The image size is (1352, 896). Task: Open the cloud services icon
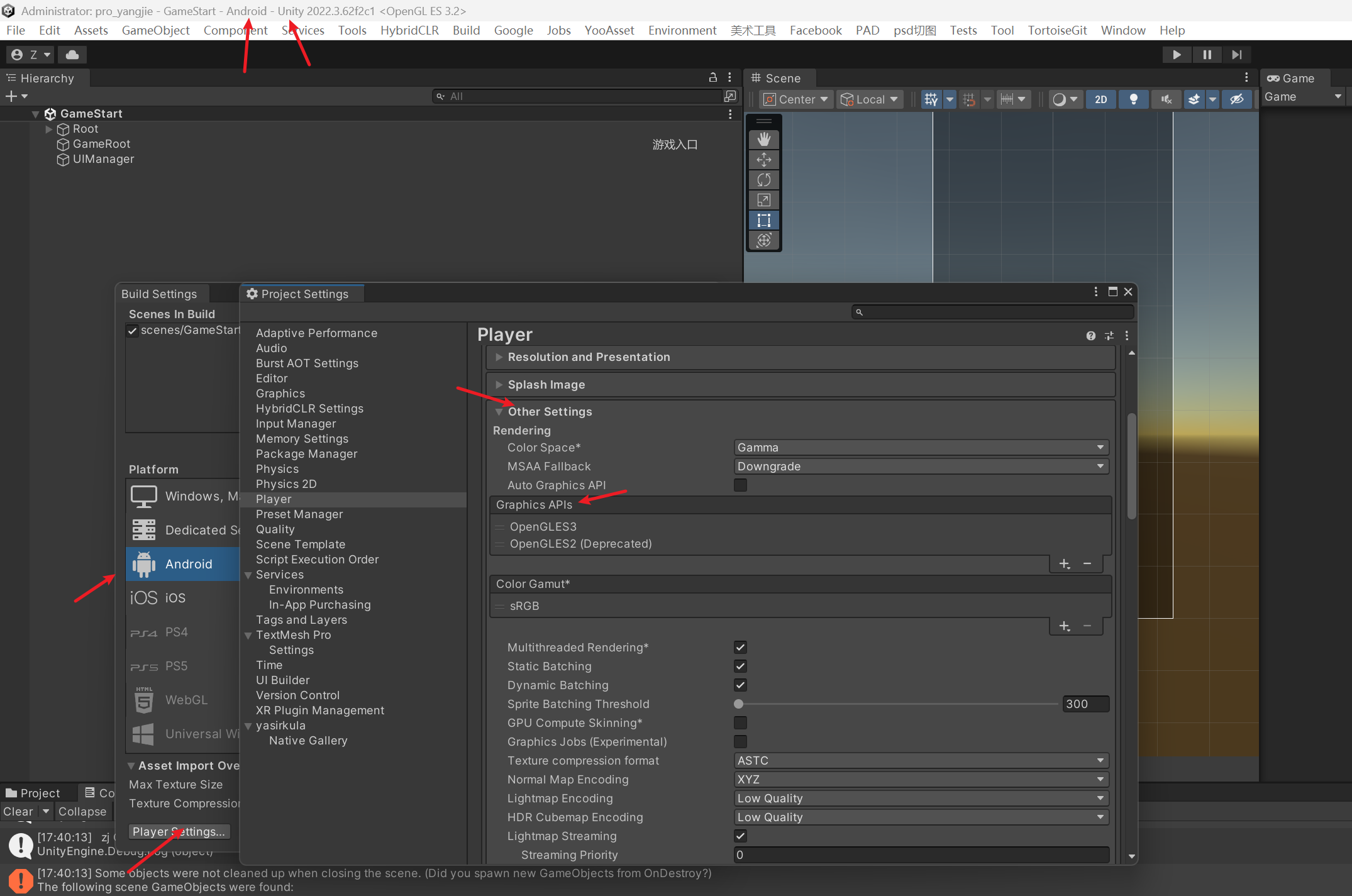72,55
